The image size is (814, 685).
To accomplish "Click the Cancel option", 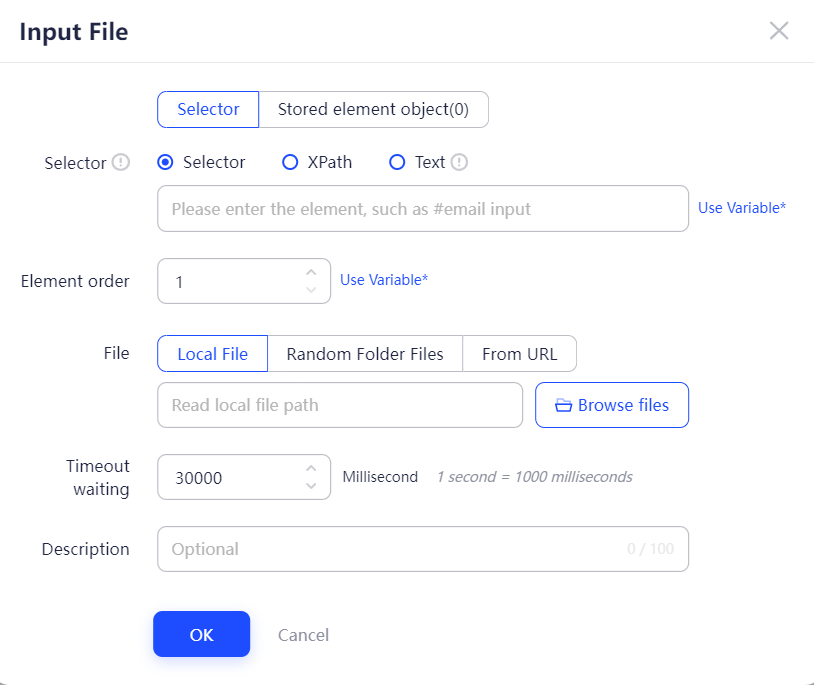I will (x=303, y=634).
